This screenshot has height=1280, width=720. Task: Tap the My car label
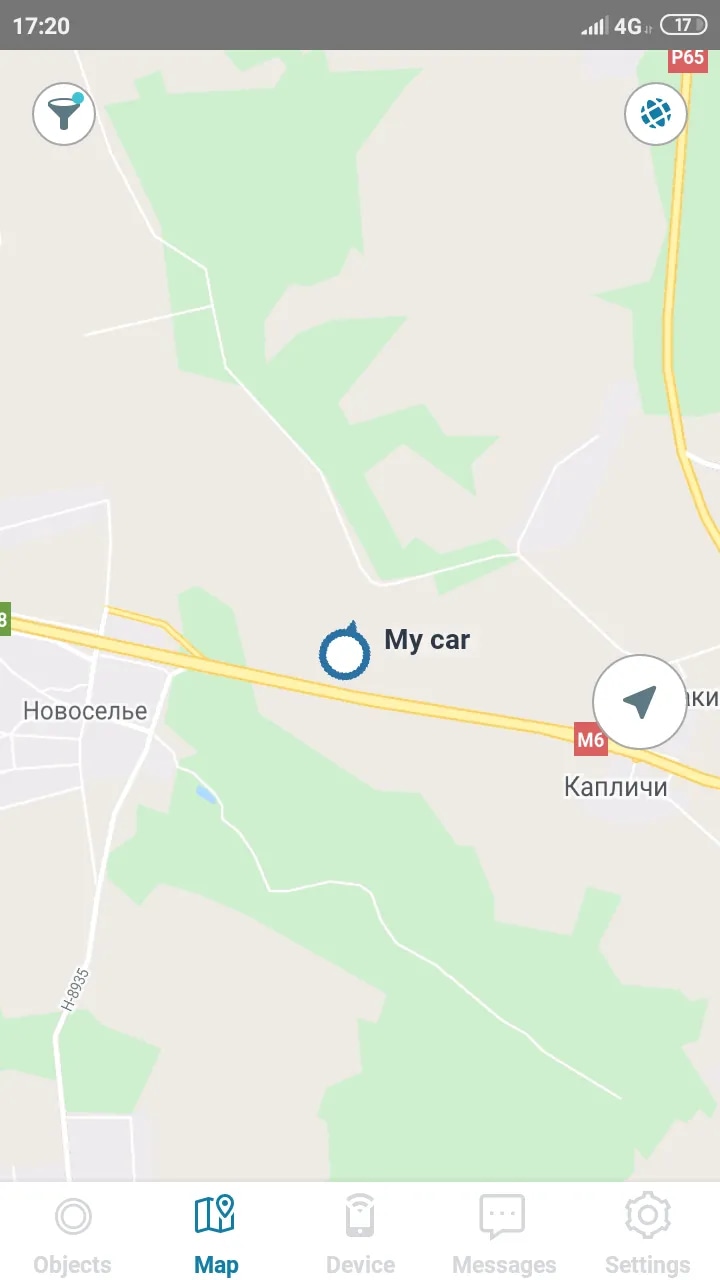pyautogui.click(x=427, y=640)
